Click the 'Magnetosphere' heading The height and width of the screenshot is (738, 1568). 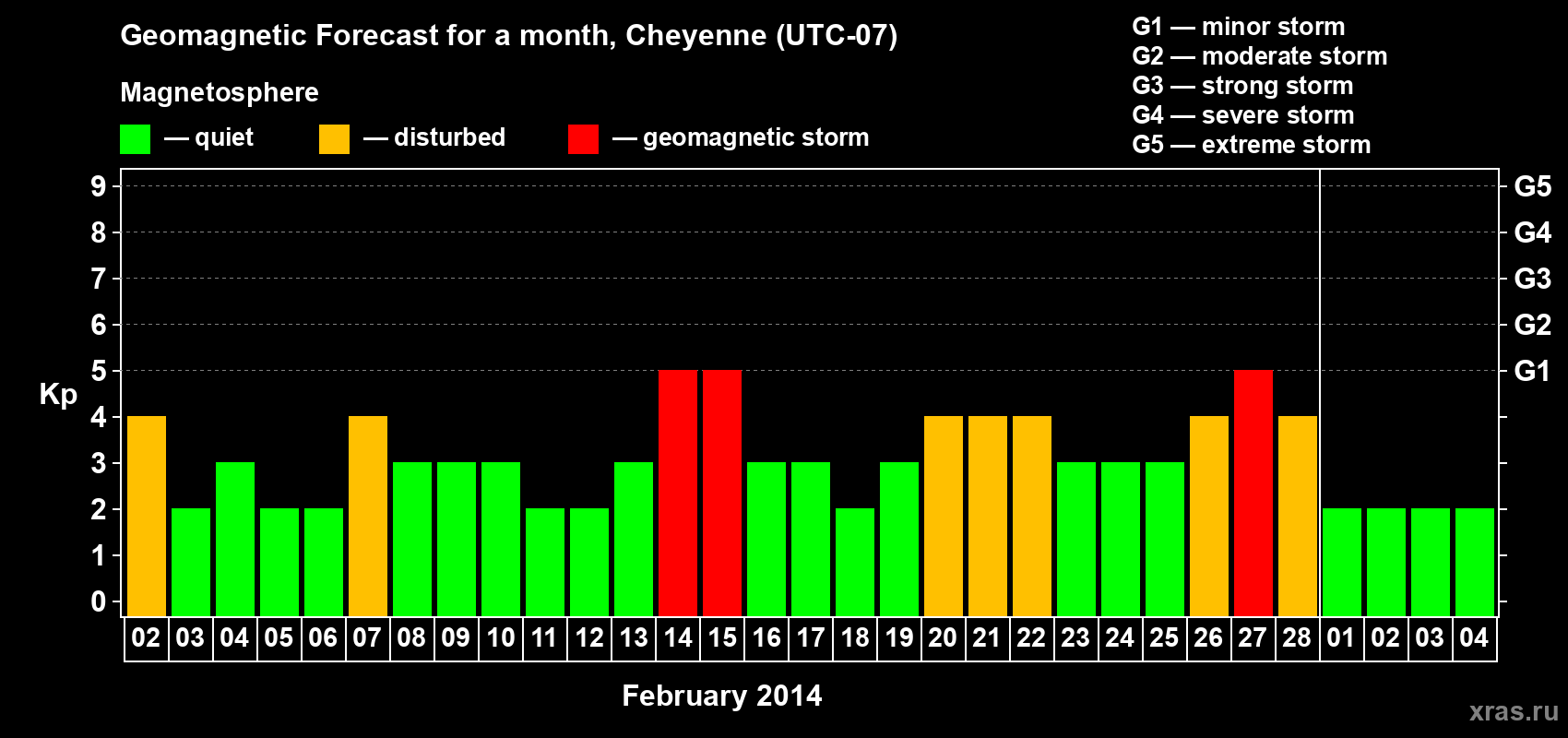[x=220, y=92]
